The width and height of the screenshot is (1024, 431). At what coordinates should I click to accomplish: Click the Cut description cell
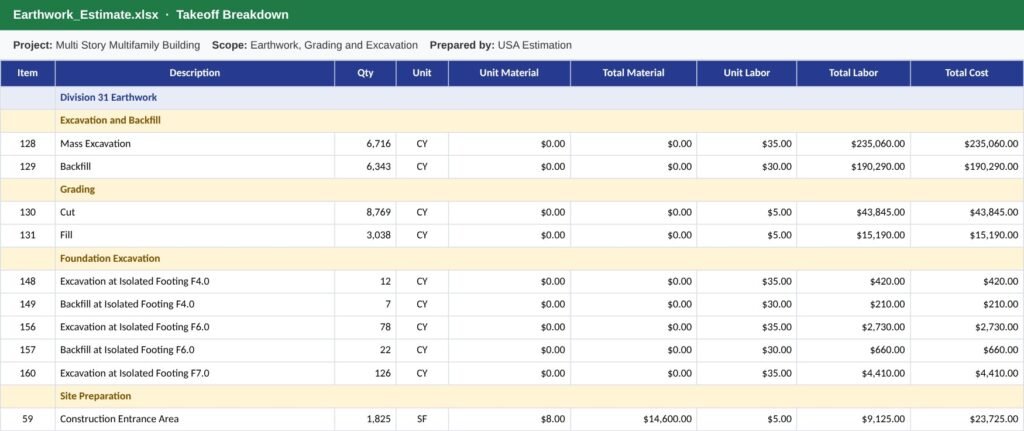point(195,212)
